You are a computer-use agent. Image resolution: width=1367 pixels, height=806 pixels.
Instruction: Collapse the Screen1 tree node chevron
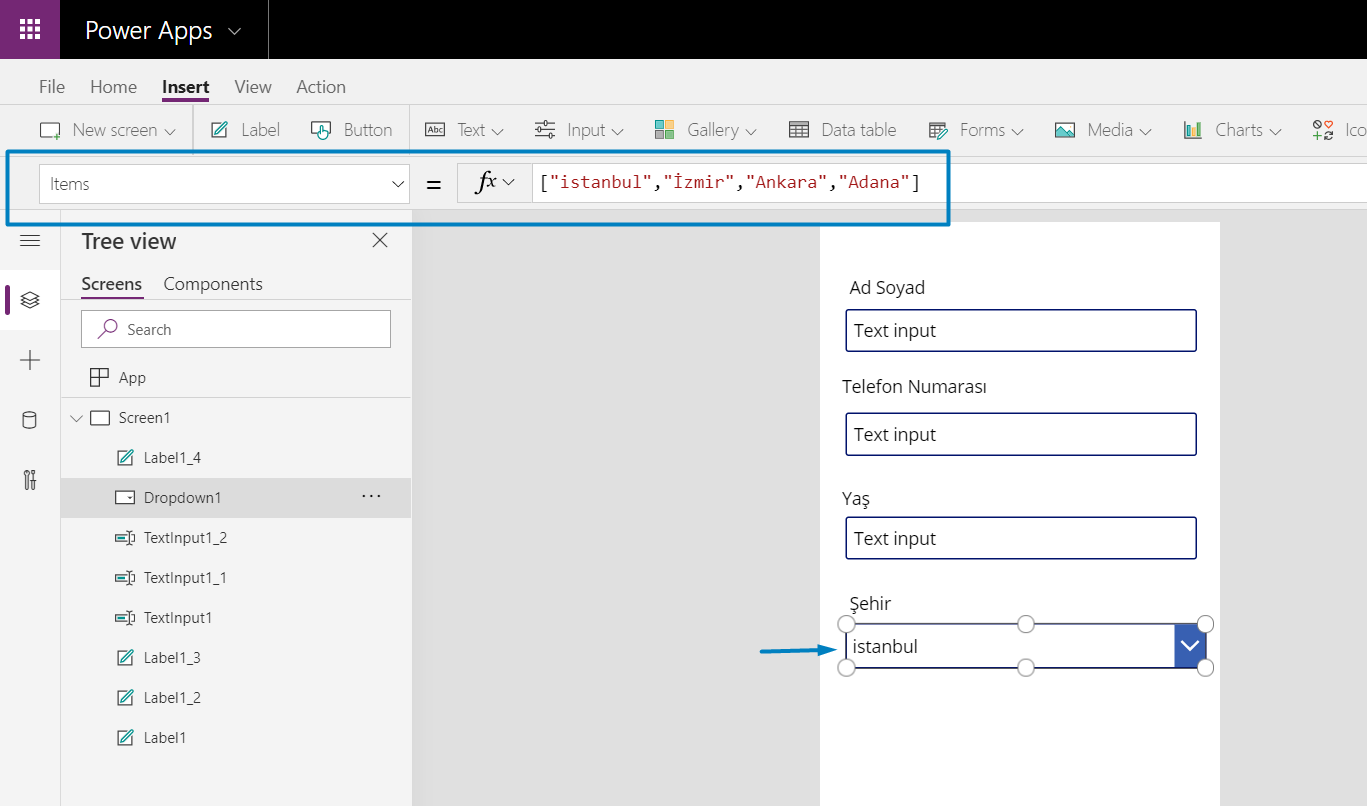click(76, 418)
